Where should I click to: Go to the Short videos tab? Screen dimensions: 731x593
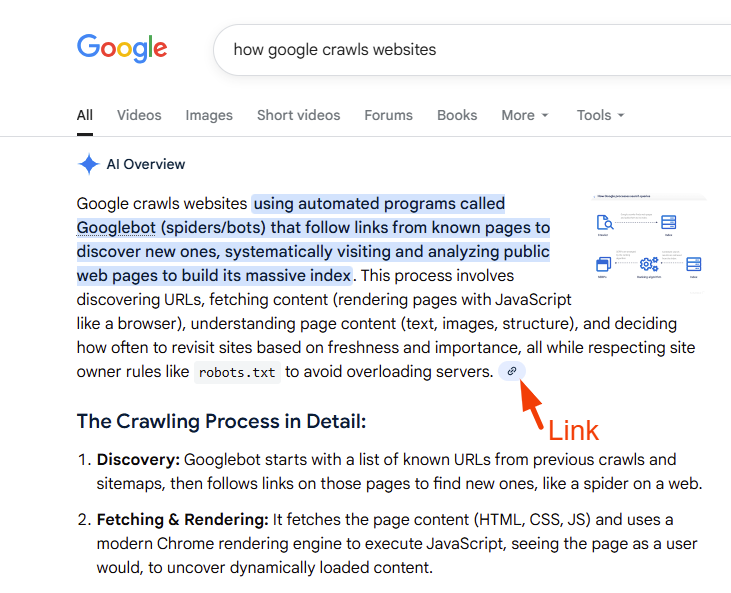tap(298, 115)
